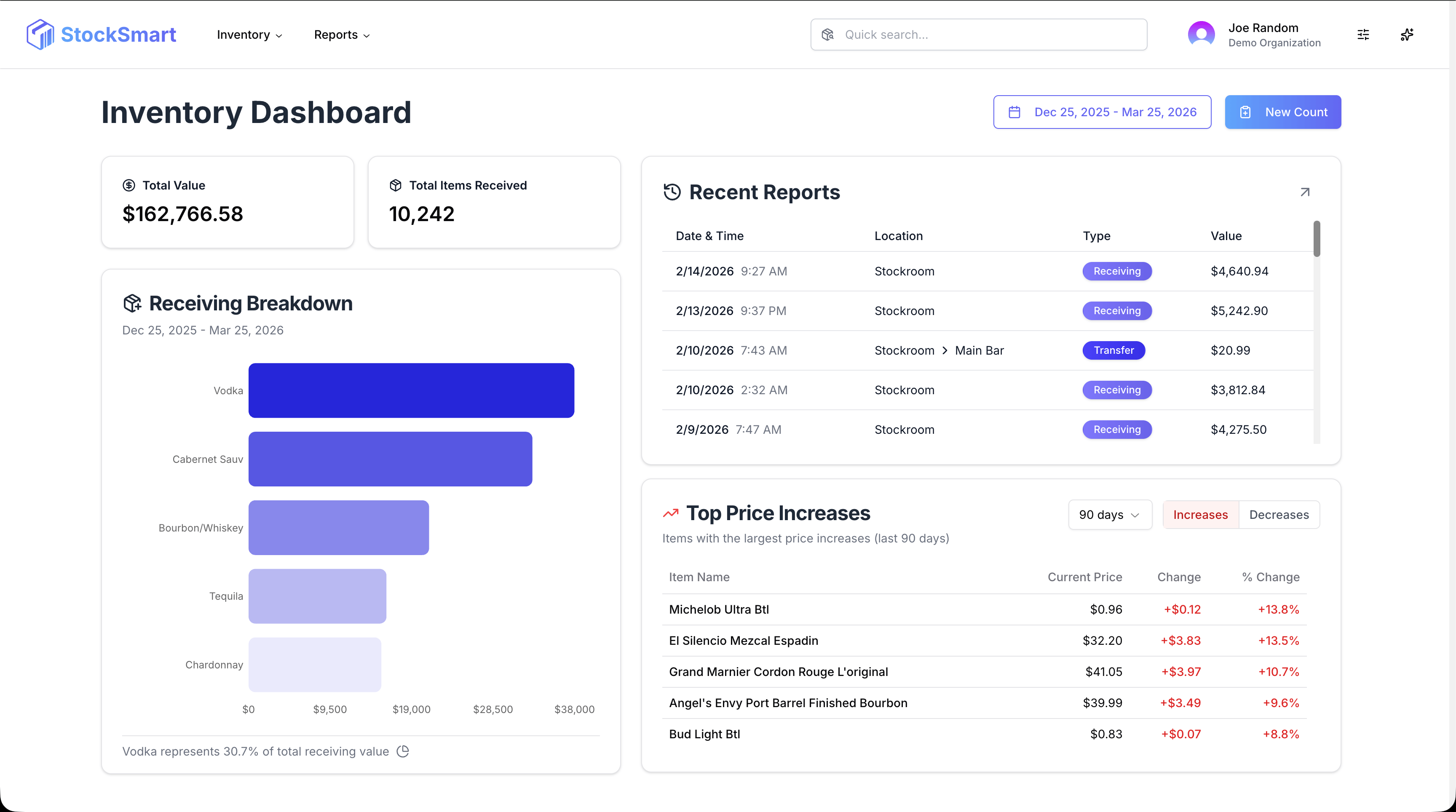Click the search box package icon

(827, 35)
